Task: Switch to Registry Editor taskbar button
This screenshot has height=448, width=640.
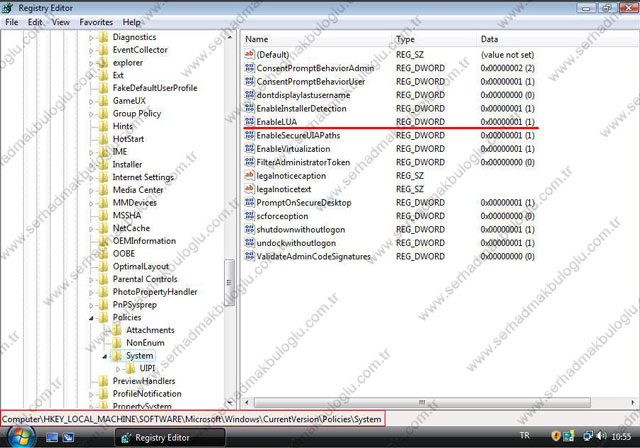Action: click(x=169, y=437)
